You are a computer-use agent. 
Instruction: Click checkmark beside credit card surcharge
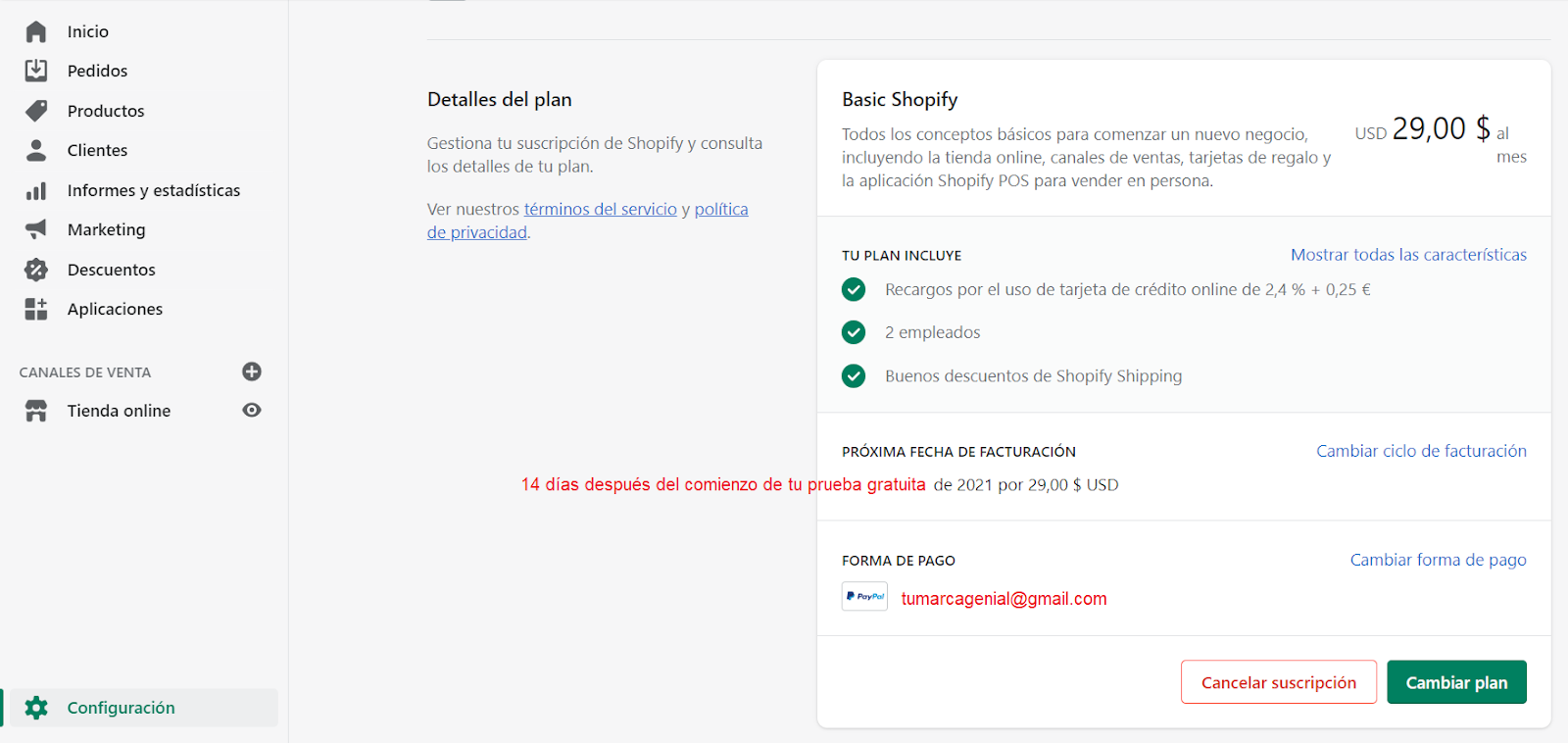pyautogui.click(x=854, y=289)
